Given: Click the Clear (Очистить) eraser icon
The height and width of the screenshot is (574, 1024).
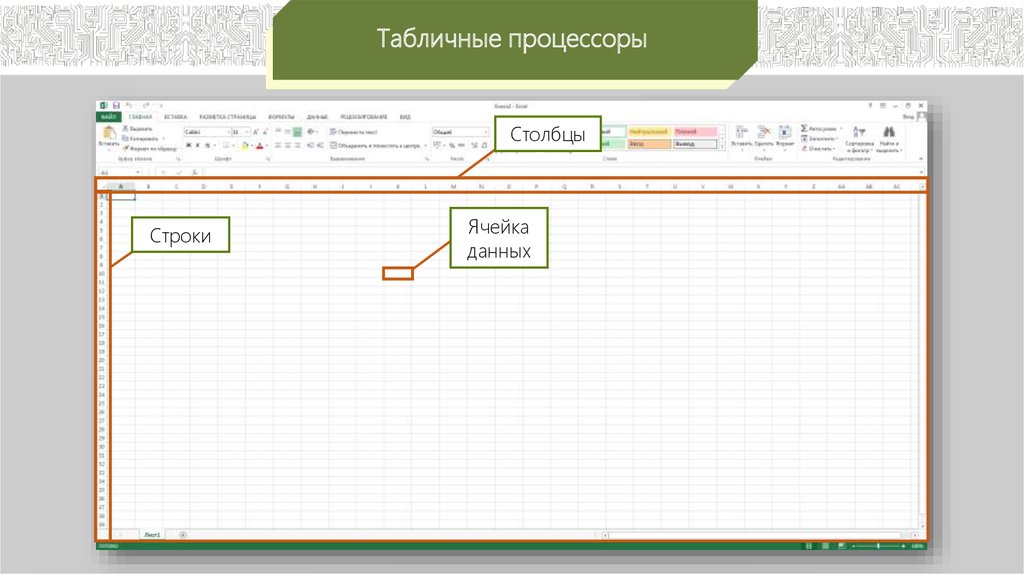Looking at the screenshot, I should tap(804, 148).
